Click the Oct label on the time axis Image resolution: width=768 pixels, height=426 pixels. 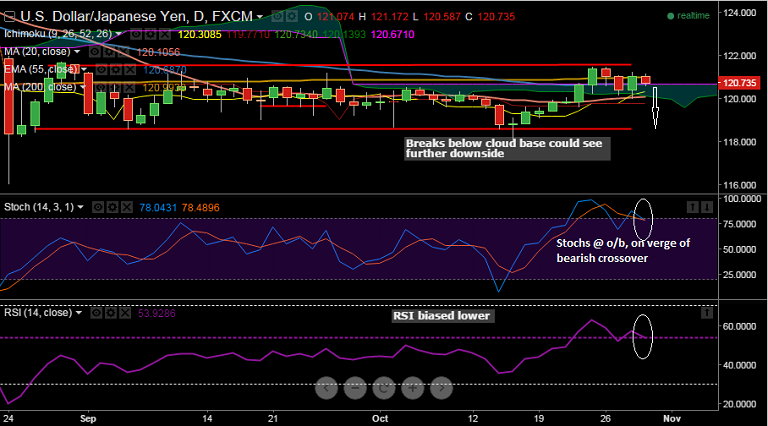[x=380, y=419]
